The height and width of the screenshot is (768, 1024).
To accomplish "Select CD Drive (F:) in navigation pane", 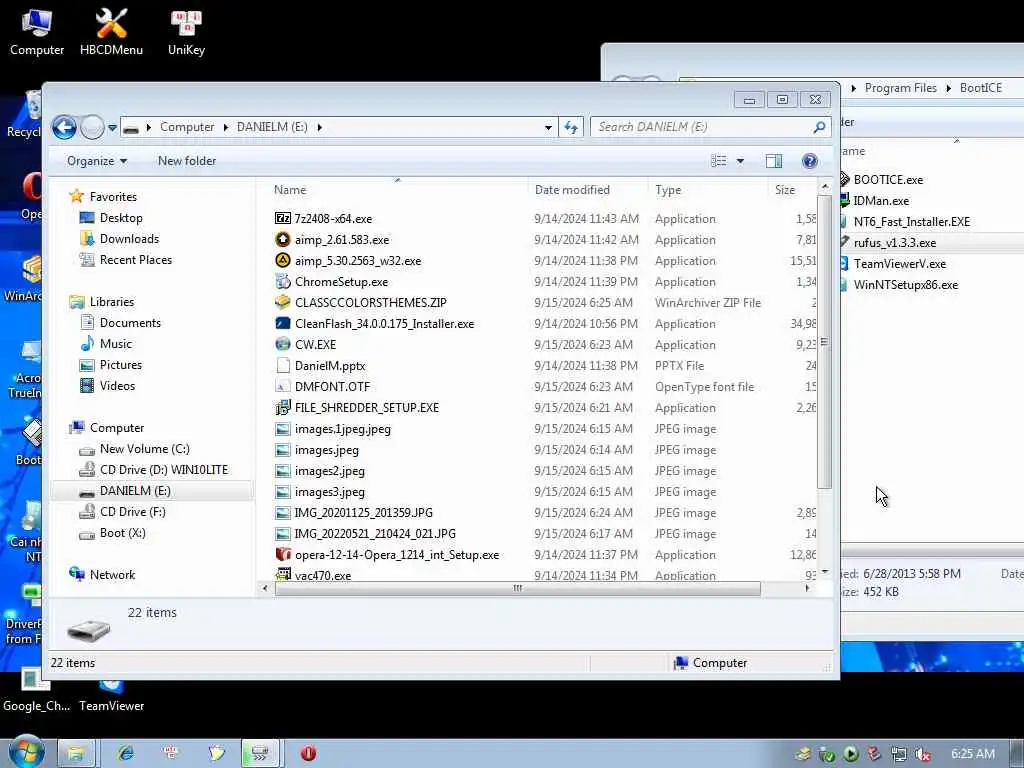I will click(133, 511).
